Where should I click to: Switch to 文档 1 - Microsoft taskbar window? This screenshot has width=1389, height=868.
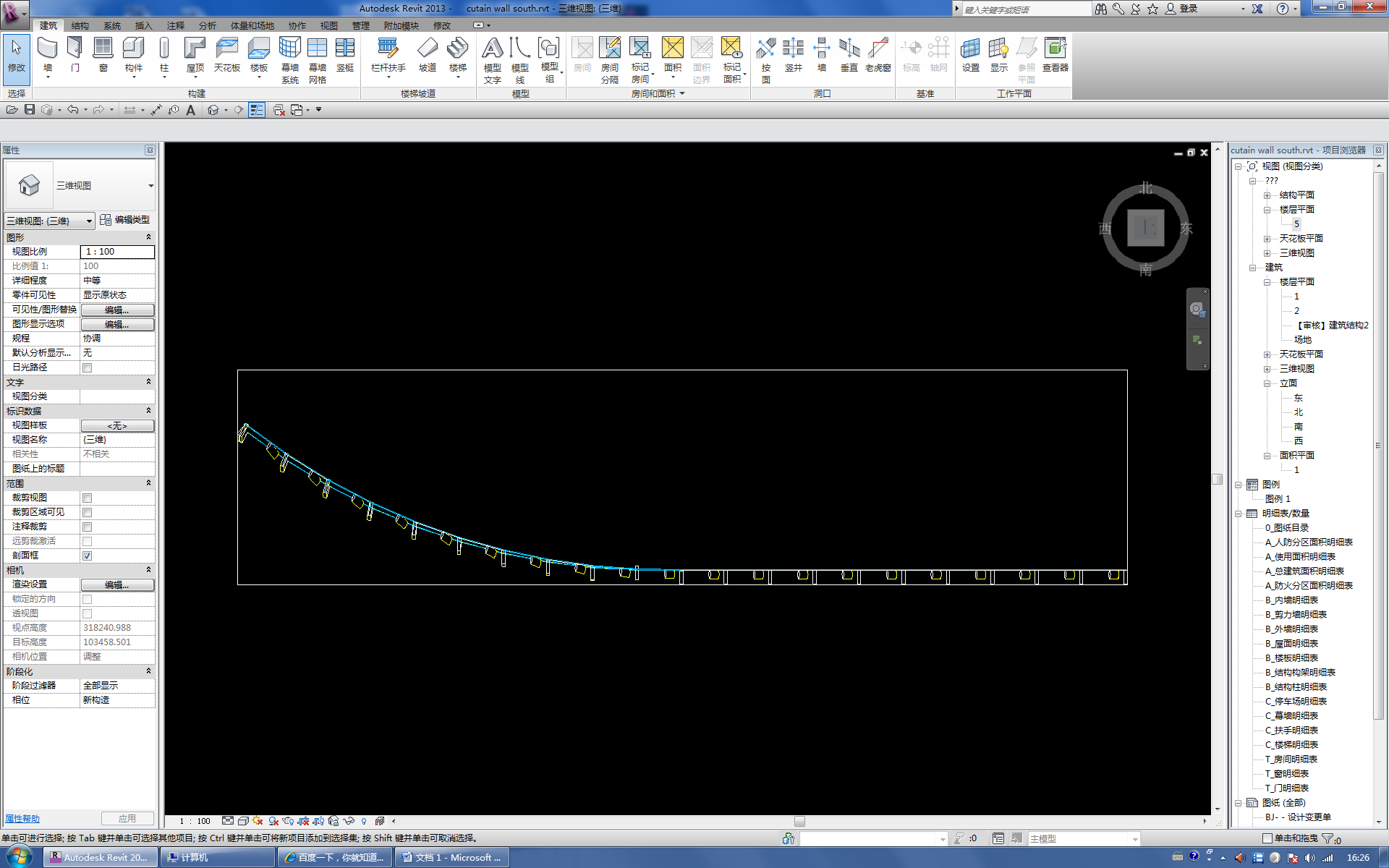click(x=451, y=857)
